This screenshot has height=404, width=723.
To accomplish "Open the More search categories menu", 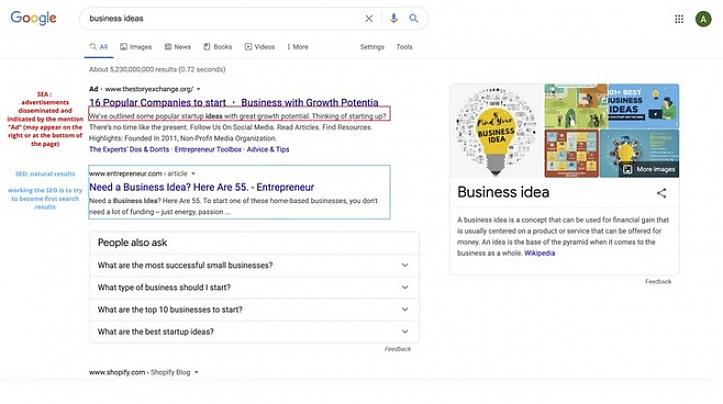I will [x=297, y=47].
